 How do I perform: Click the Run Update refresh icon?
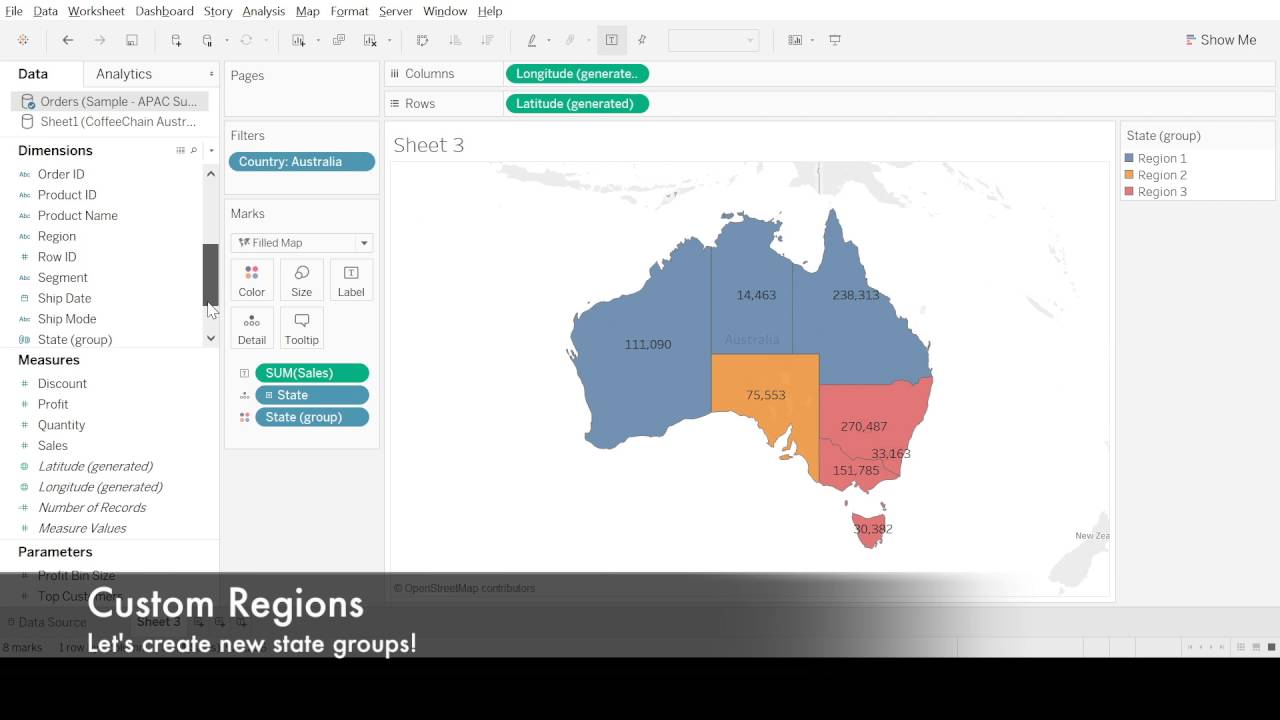246,40
